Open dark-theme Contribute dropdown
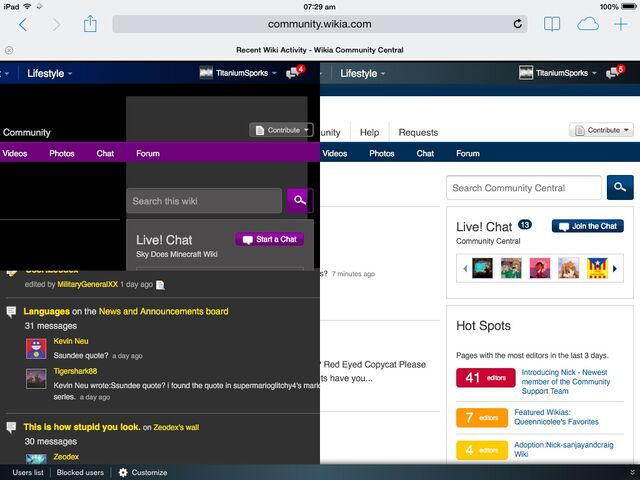 click(x=282, y=130)
